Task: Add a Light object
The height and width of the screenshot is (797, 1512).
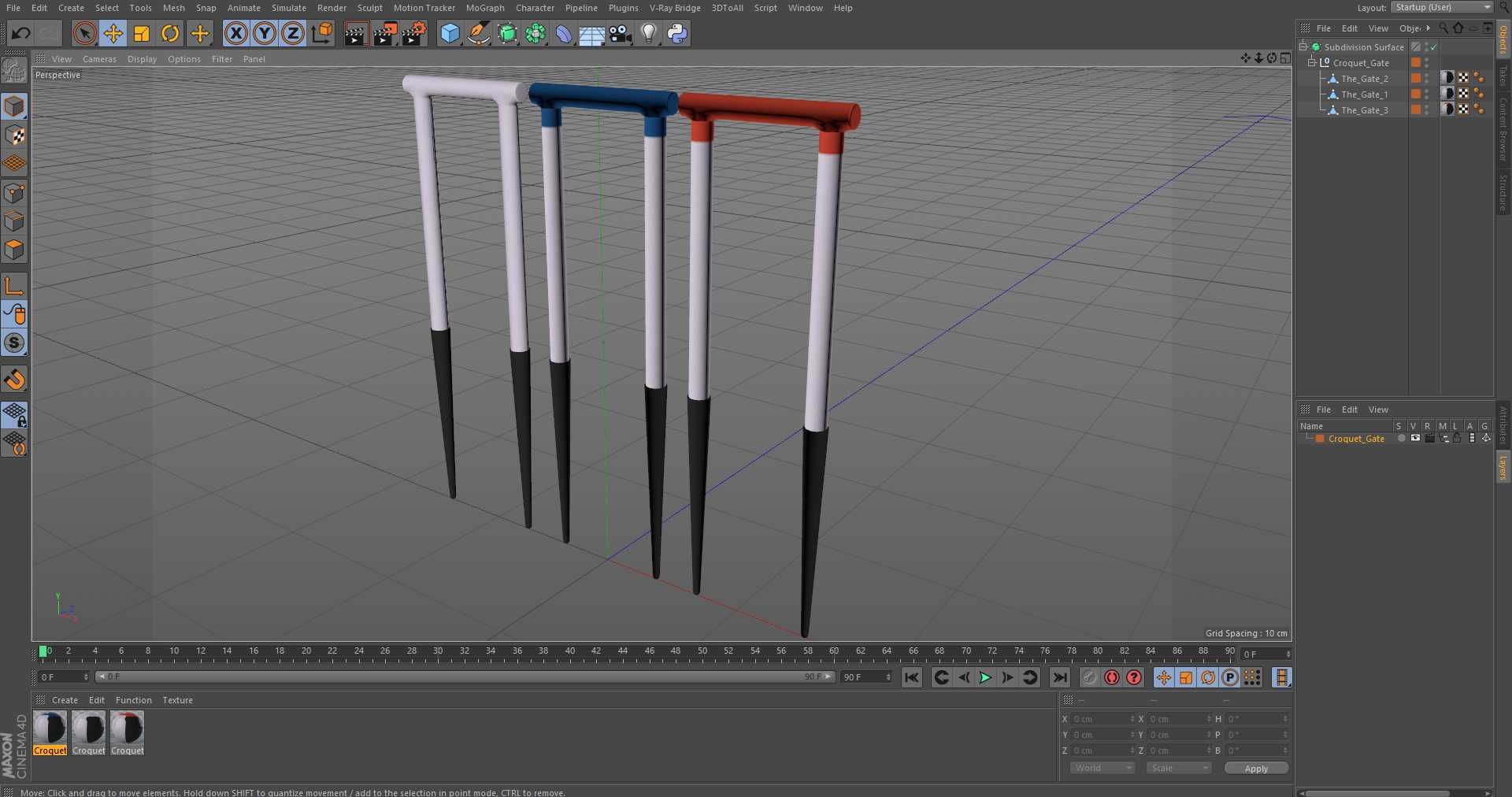Action: (x=648, y=33)
